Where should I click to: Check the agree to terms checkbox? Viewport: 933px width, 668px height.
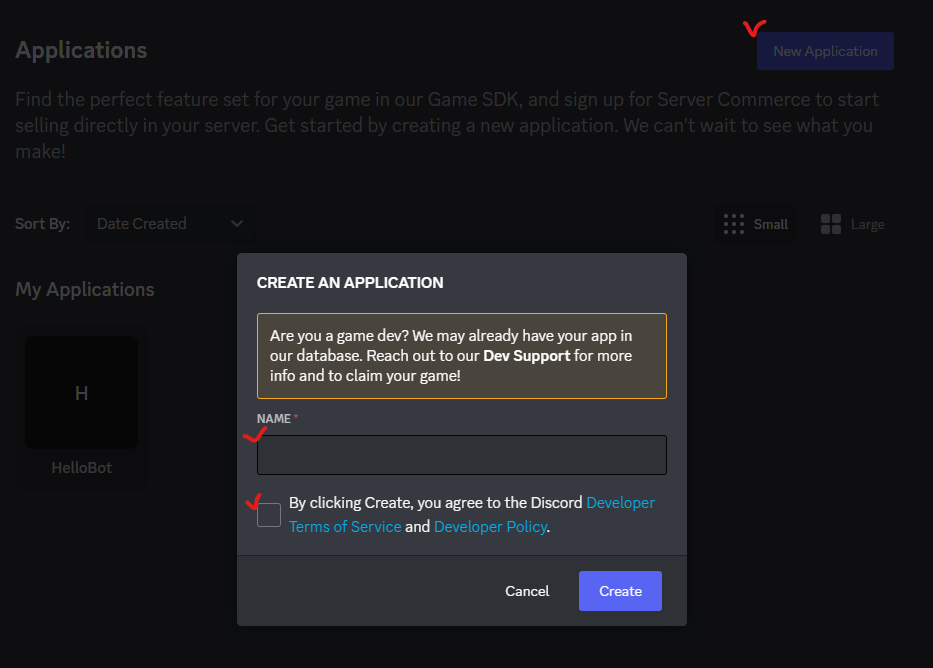pyautogui.click(x=269, y=515)
